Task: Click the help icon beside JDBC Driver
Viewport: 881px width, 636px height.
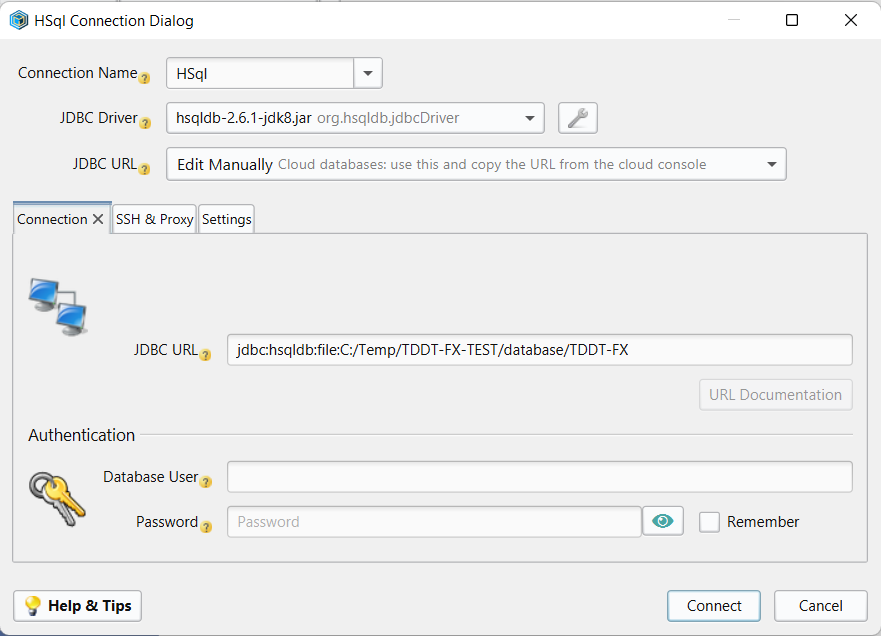Action: click(x=147, y=121)
